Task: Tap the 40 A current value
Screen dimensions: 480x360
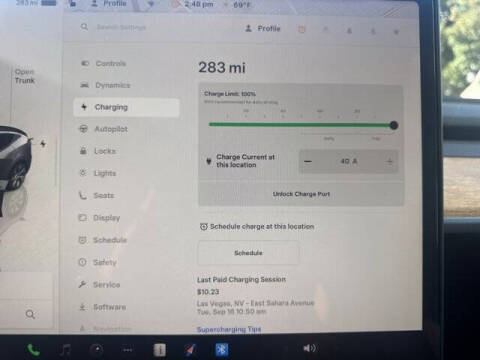Action: pos(349,161)
